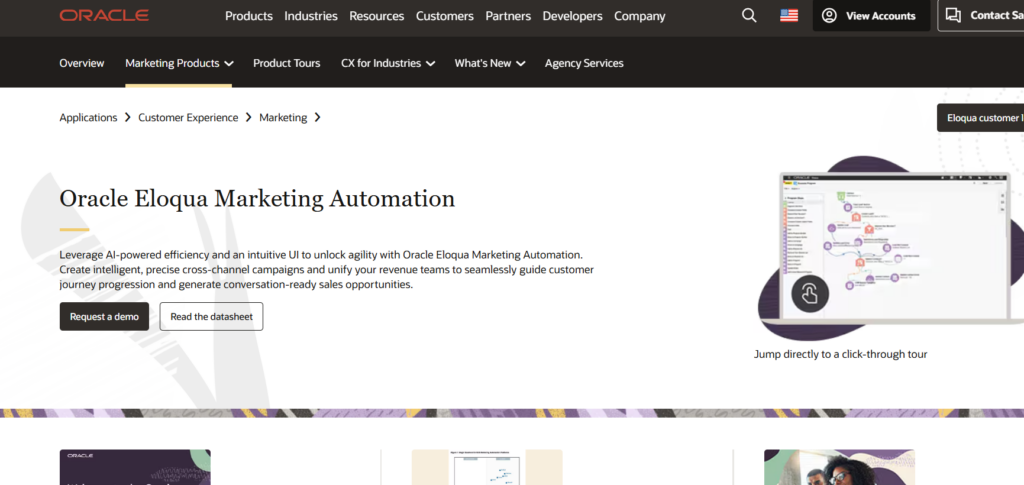
Task: Click the Request a demo button
Action: [104, 317]
